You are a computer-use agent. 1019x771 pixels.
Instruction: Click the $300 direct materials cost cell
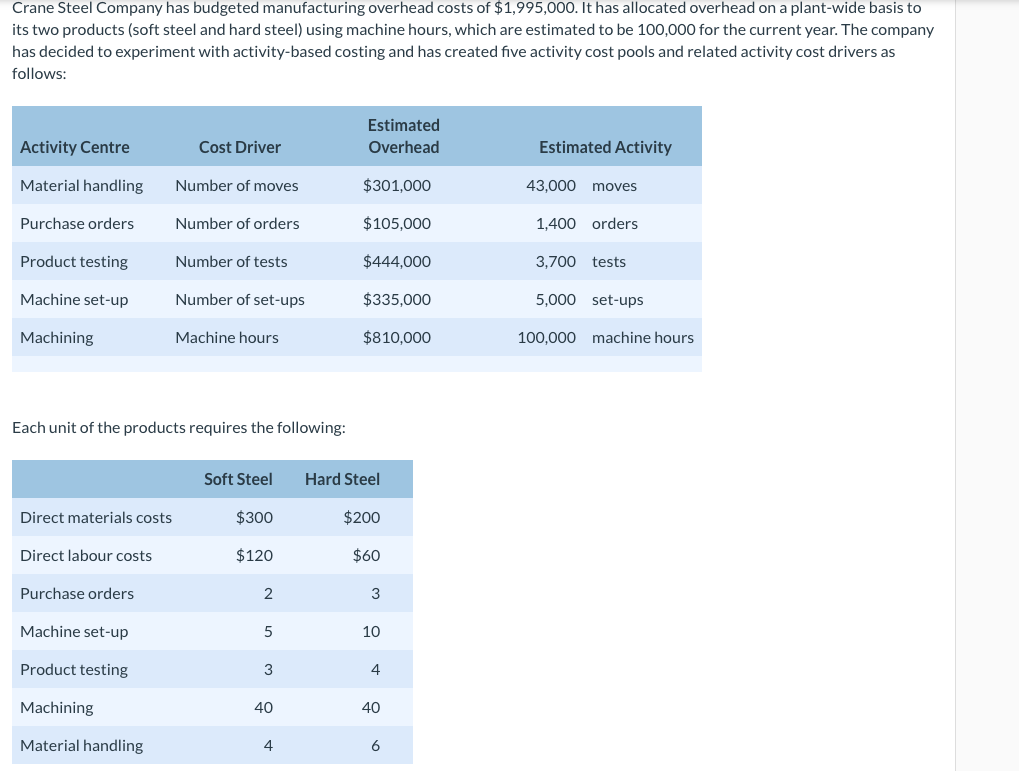254,517
